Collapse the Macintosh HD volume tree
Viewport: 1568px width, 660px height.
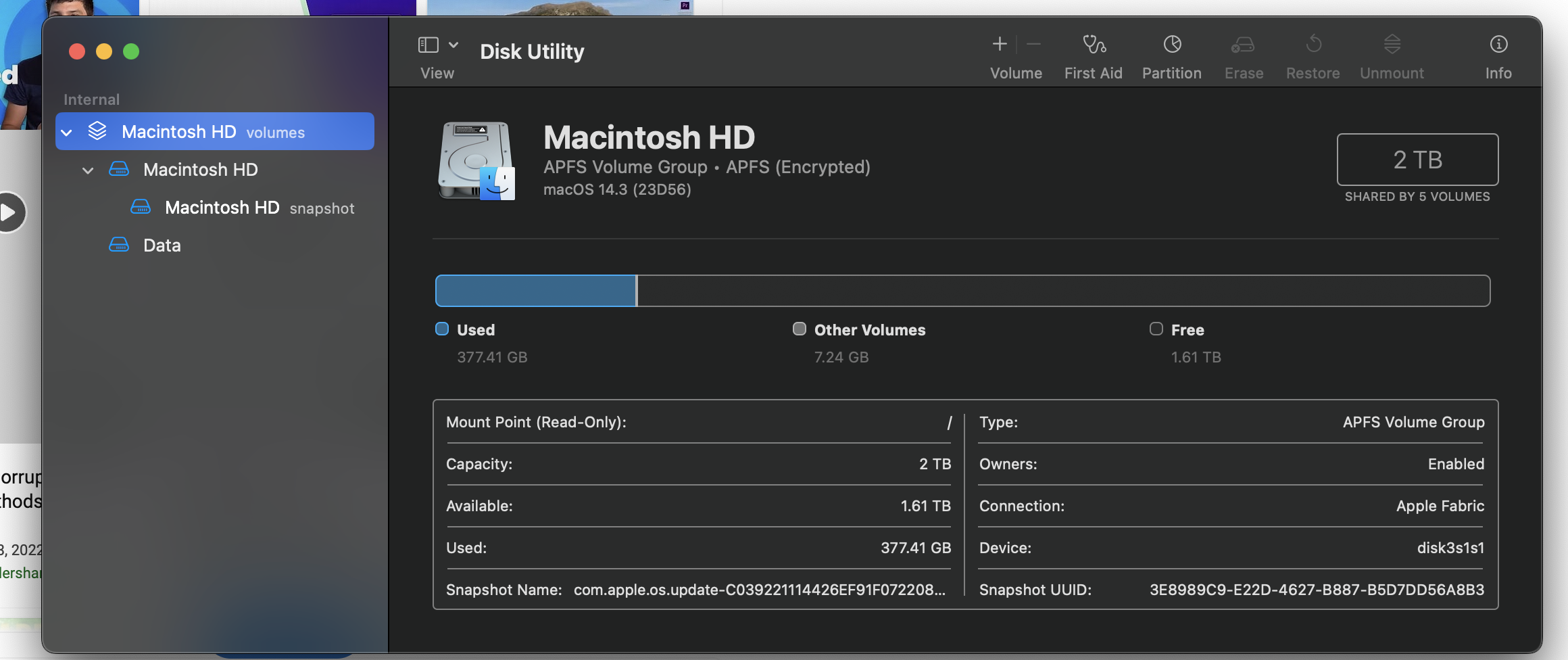tap(87, 170)
